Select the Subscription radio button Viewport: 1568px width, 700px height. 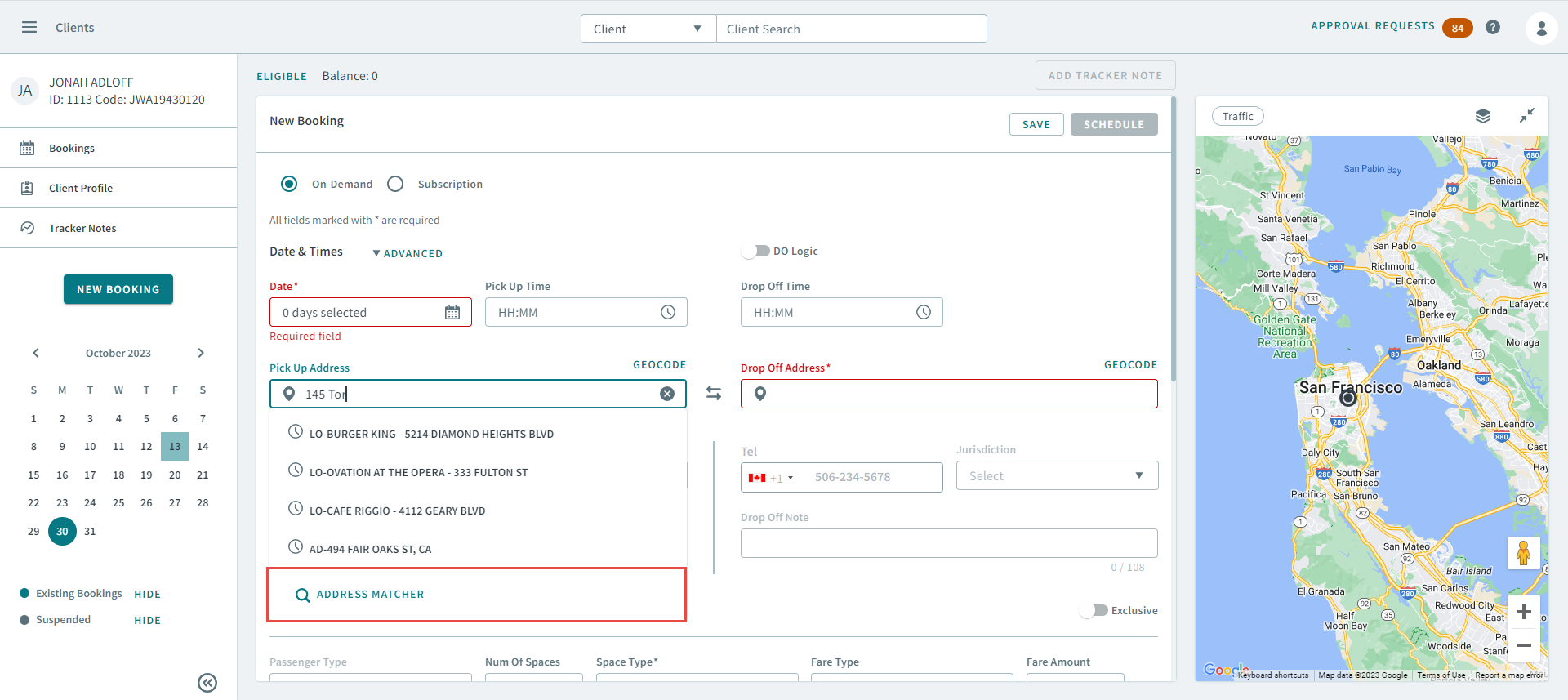click(x=396, y=184)
